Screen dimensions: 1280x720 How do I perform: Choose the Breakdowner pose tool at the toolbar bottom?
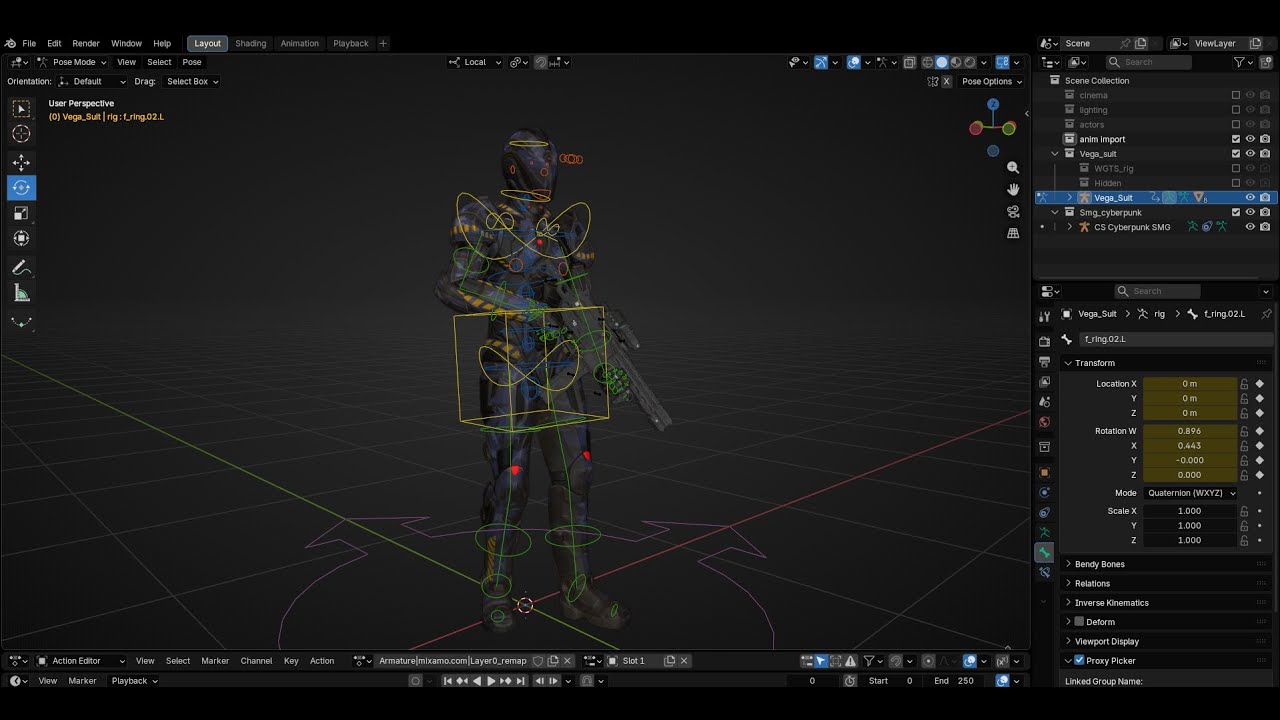point(21,322)
